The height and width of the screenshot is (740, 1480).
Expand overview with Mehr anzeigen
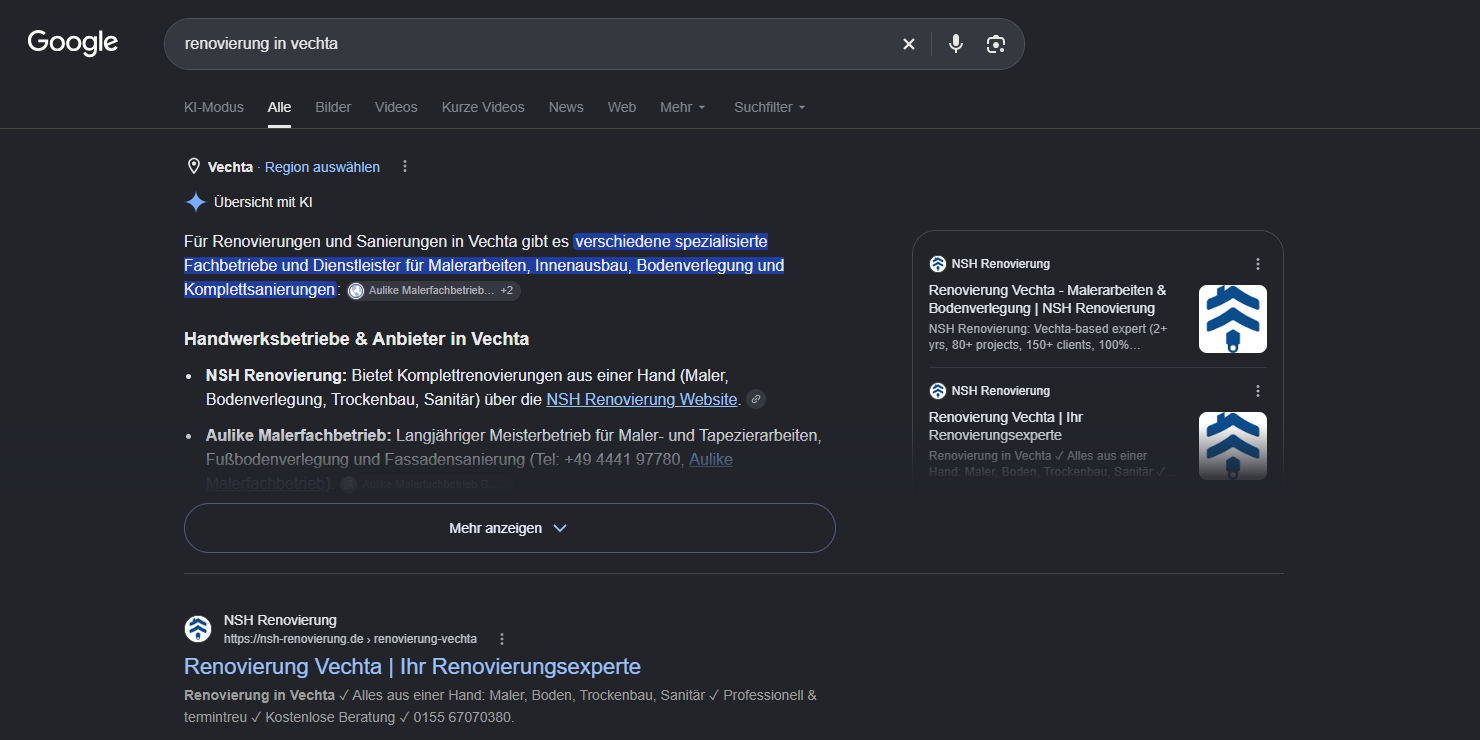[x=509, y=528]
